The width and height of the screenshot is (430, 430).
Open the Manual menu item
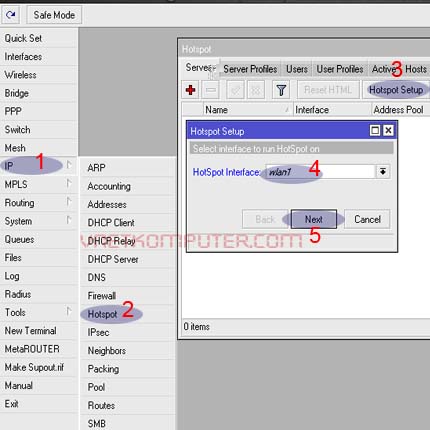[39, 386]
